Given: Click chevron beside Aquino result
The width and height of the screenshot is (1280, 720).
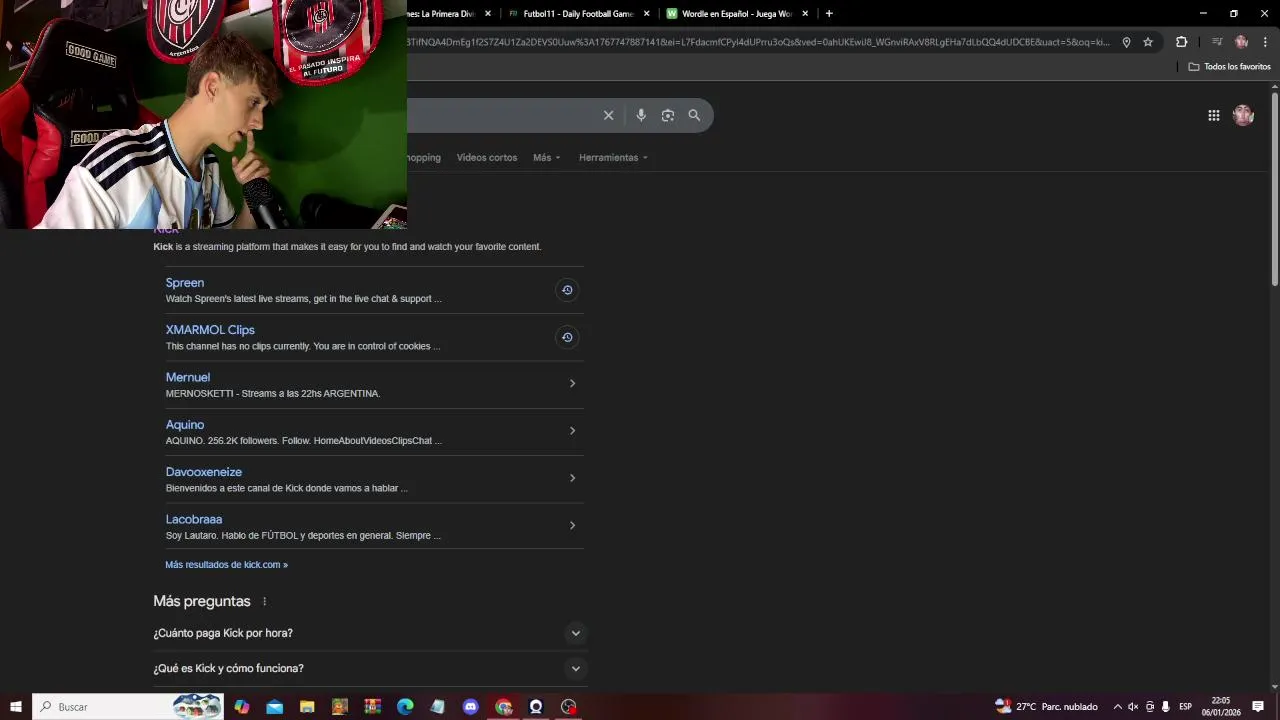Looking at the screenshot, I should click(x=572, y=431).
